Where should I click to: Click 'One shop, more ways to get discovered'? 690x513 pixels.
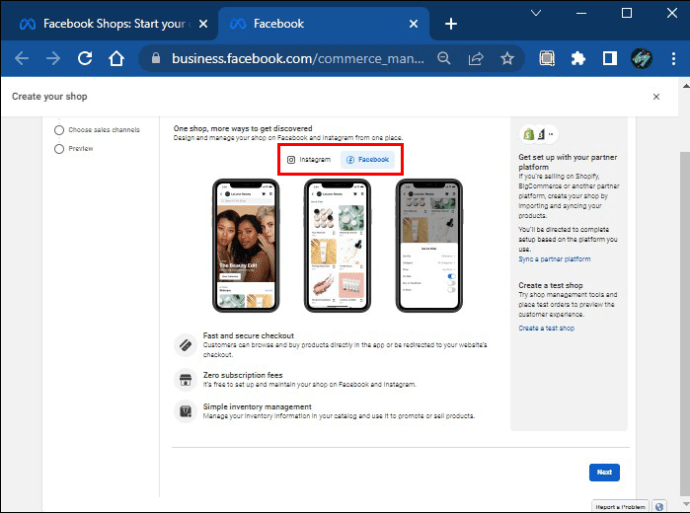[x=243, y=128]
